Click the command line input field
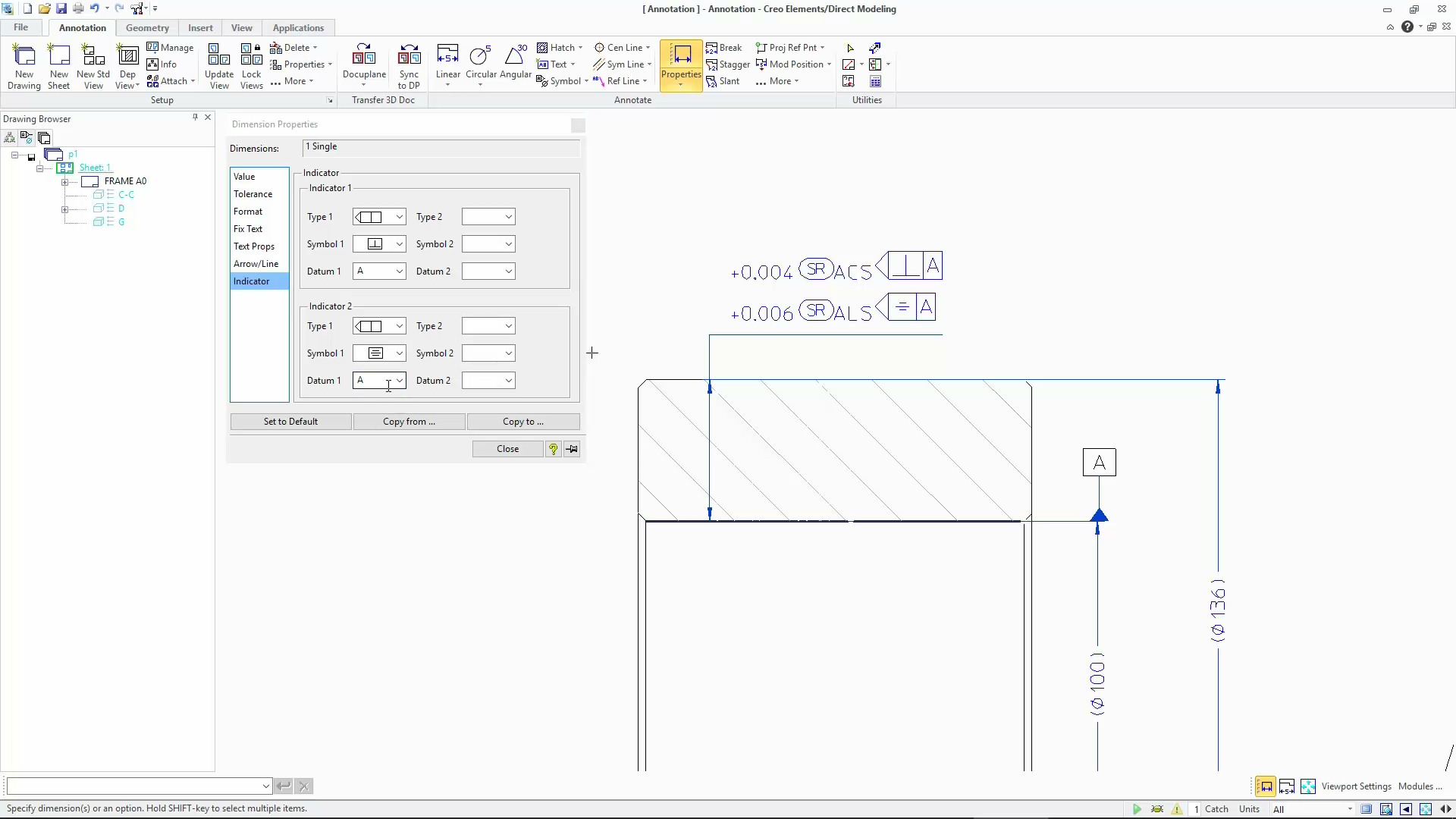Viewport: 1456px width, 819px height. tap(139, 786)
